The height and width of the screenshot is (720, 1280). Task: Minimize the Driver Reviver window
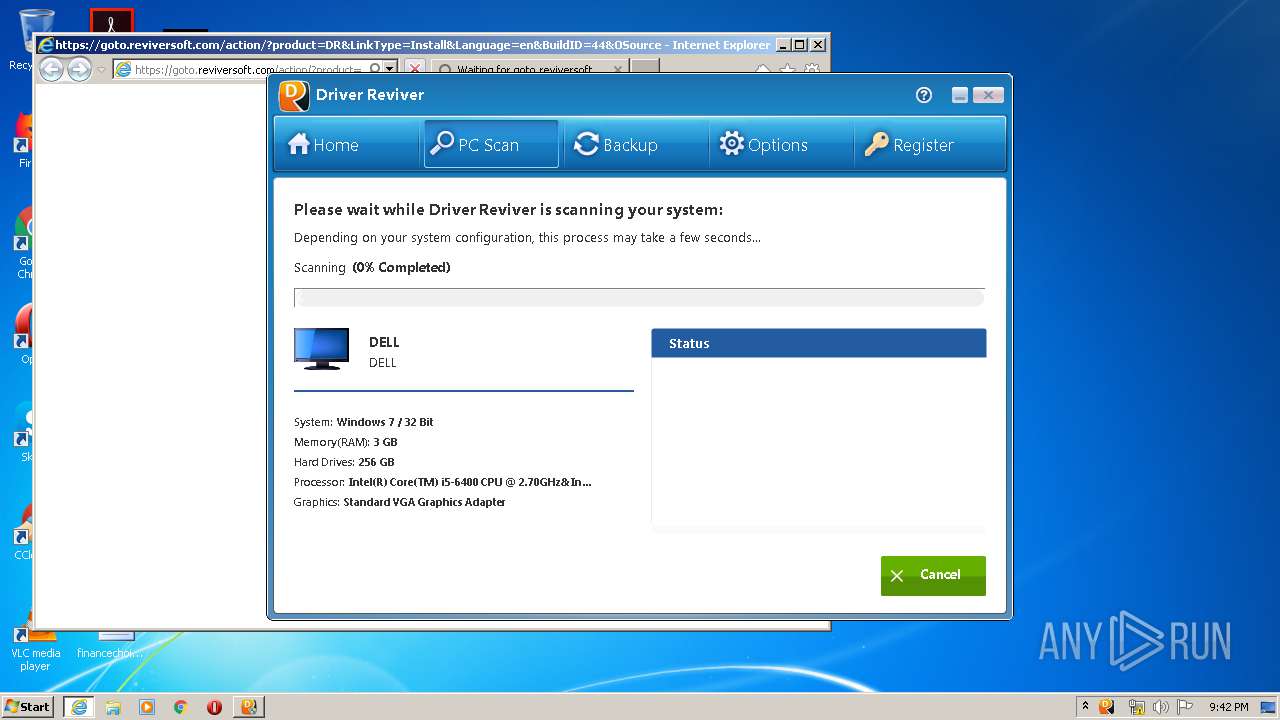pos(960,95)
